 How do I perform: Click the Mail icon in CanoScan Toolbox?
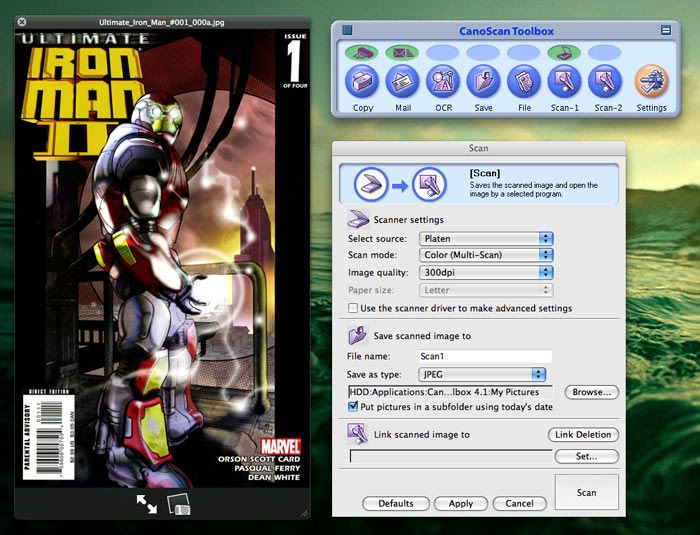[x=402, y=81]
